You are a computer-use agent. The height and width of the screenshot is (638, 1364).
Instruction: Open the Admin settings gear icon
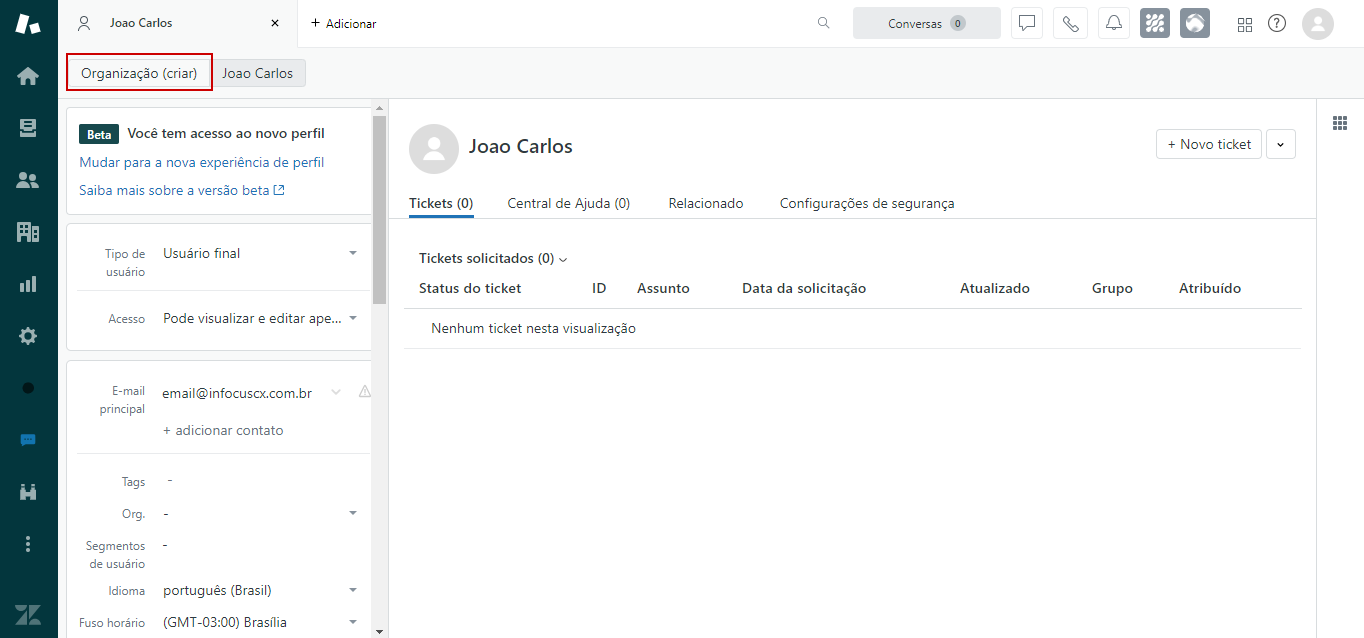28,336
